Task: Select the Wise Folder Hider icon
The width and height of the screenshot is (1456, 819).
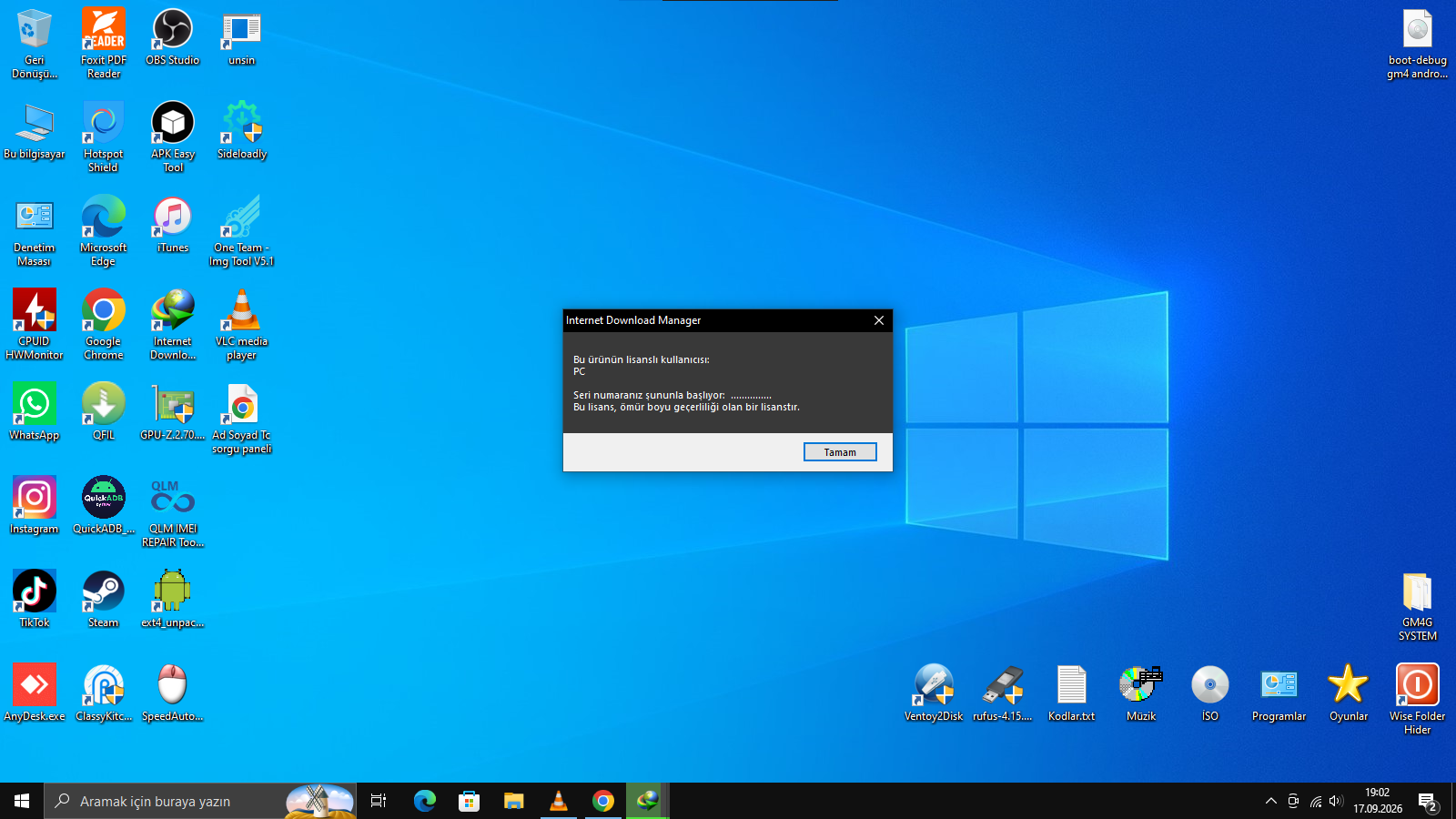Action: coord(1418,700)
